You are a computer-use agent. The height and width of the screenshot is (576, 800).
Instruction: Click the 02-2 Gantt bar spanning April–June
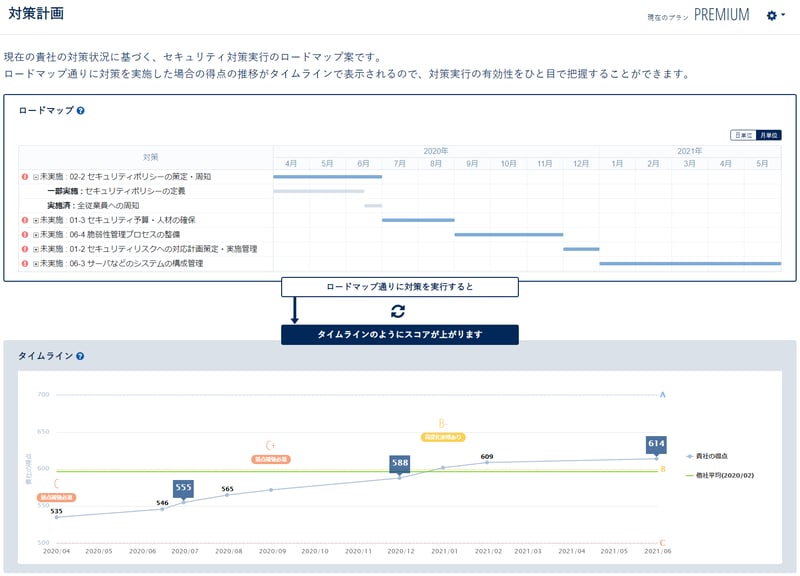tap(328, 177)
